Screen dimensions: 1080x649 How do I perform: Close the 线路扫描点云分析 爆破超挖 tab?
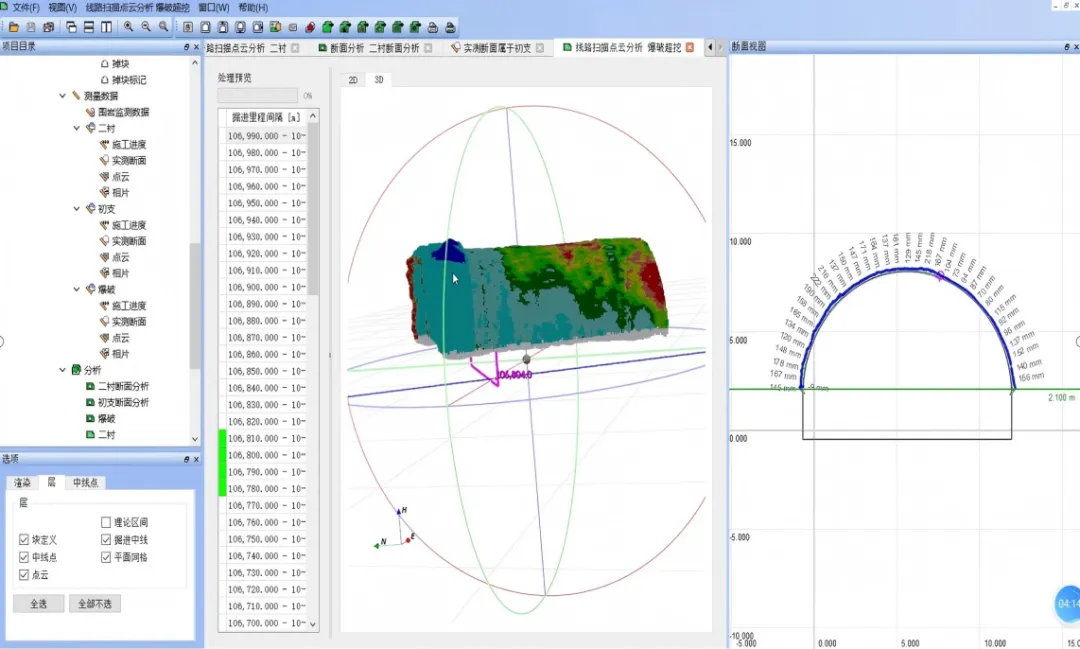pyautogui.click(x=689, y=48)
